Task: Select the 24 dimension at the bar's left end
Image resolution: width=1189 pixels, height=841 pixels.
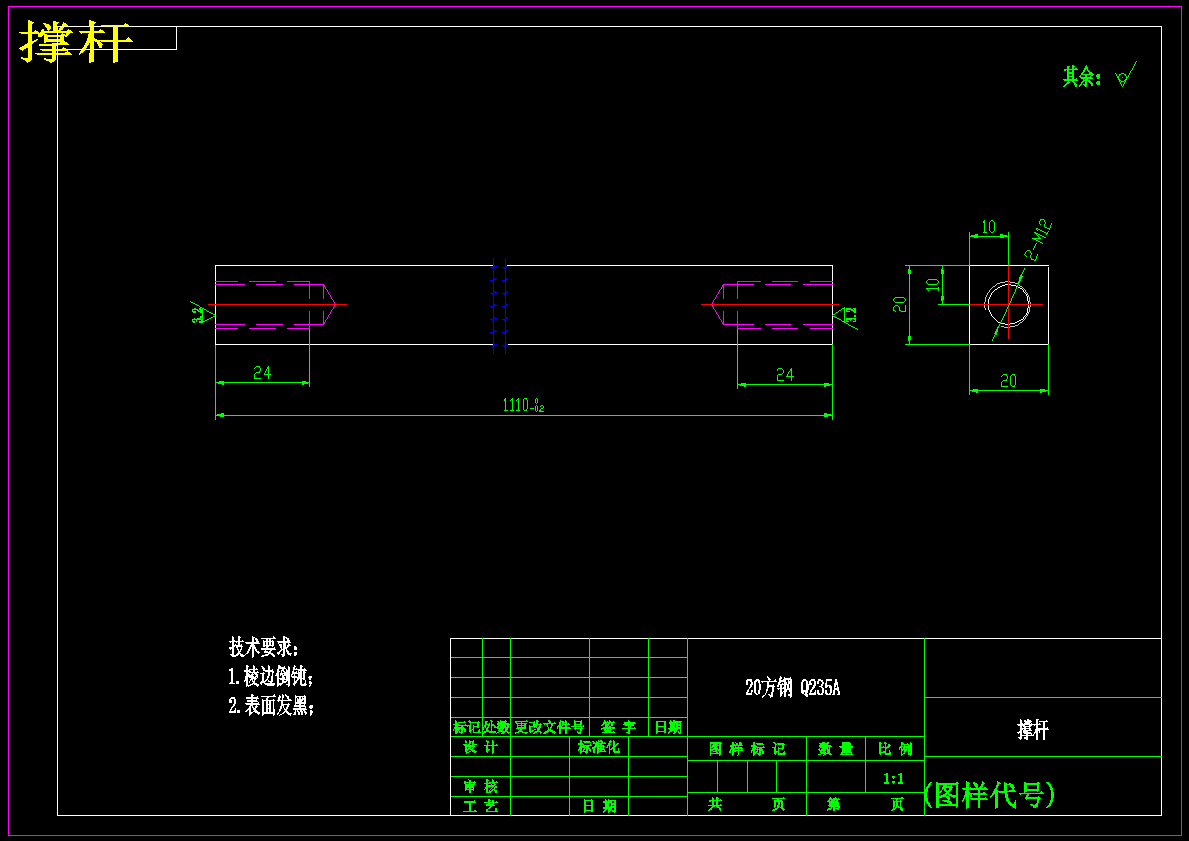Action: click(262, 372)
